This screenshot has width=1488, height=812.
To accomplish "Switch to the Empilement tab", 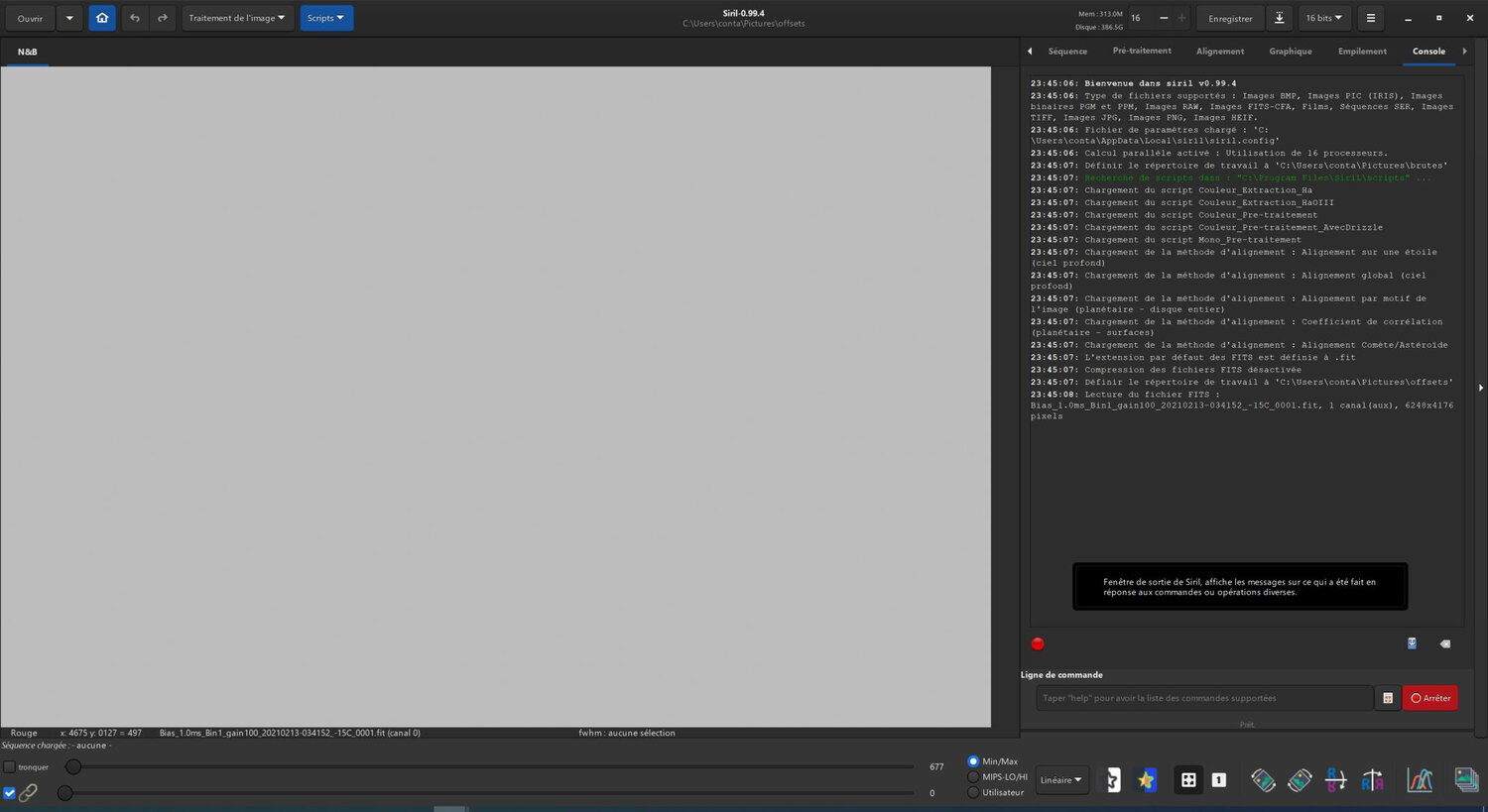I will click(1362, 52).
